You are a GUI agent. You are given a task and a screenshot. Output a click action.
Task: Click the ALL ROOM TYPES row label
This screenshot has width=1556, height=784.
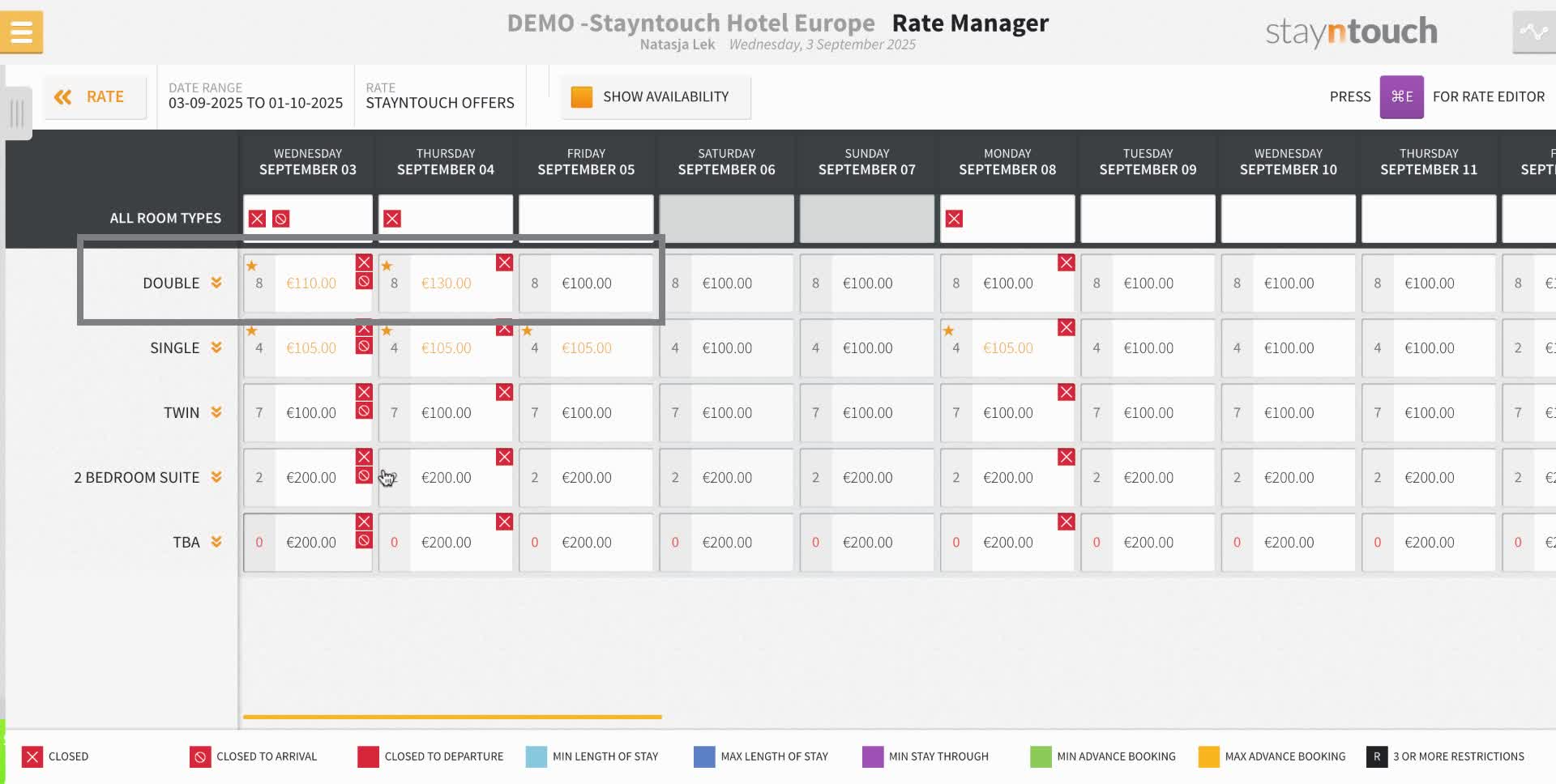pos(165,219)
